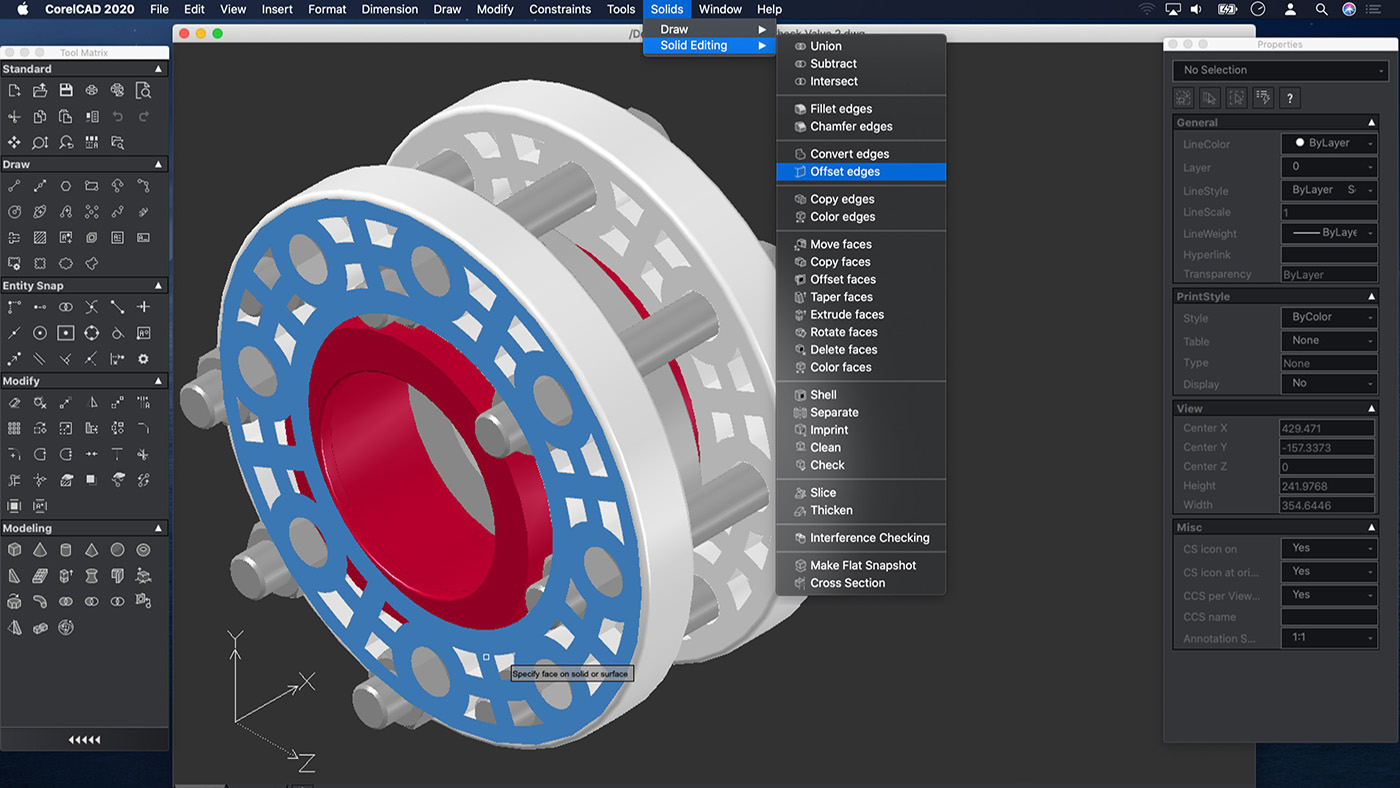Viewport: 1400px width, 788px height.
Task: Select the Hatch tool in Draw section
Action: click(x=40, y=238)
